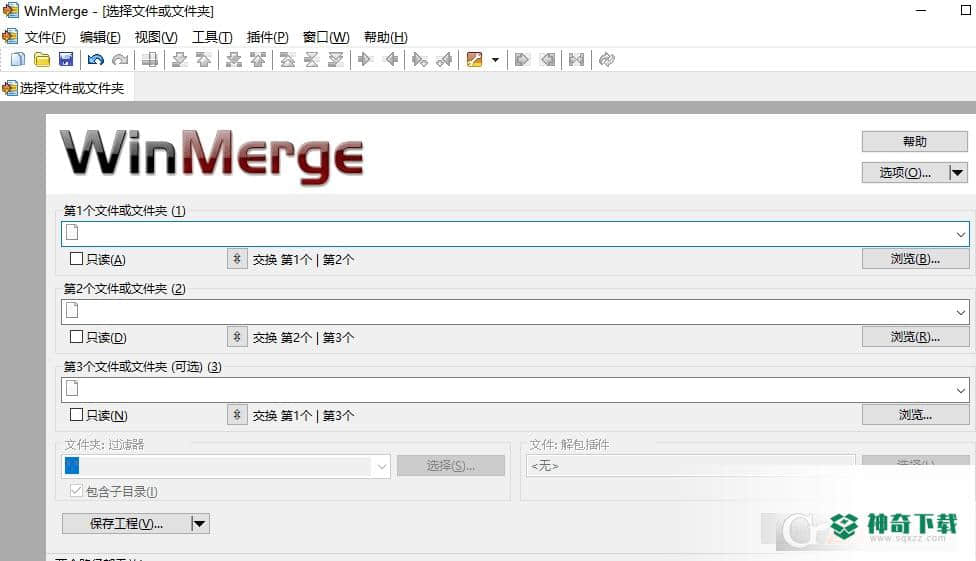Viewport: 976px width, 561px height.
Task: Click the First Difference toolbar icon
Action: pyautogui.click(x=287, y=60)
